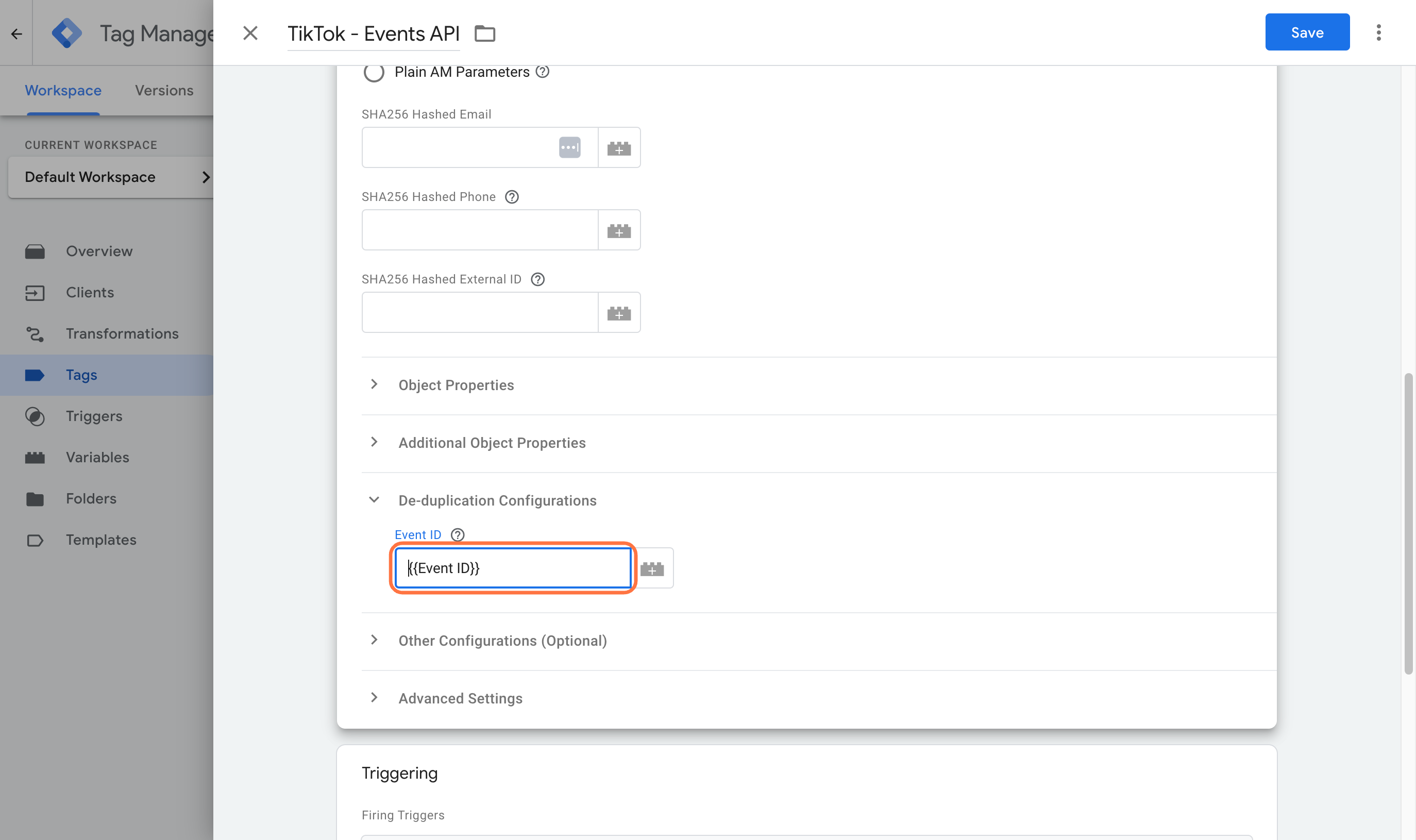Switch to the Versions tab
This screenshot has height=840, width=1416.
coord(164,91)
